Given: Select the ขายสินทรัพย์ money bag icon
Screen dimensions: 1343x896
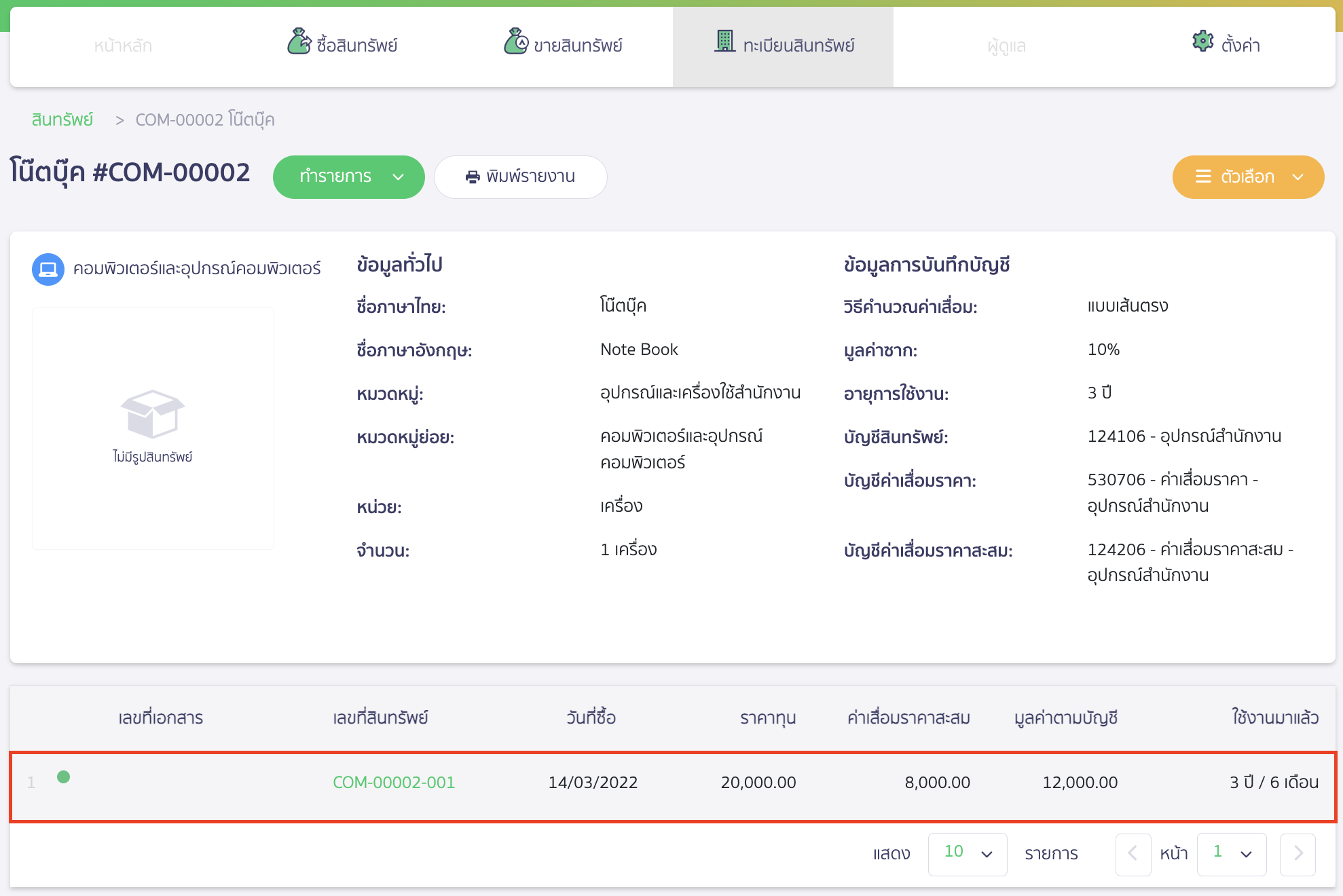Looking at the screenshot, I should click(516, 42).
